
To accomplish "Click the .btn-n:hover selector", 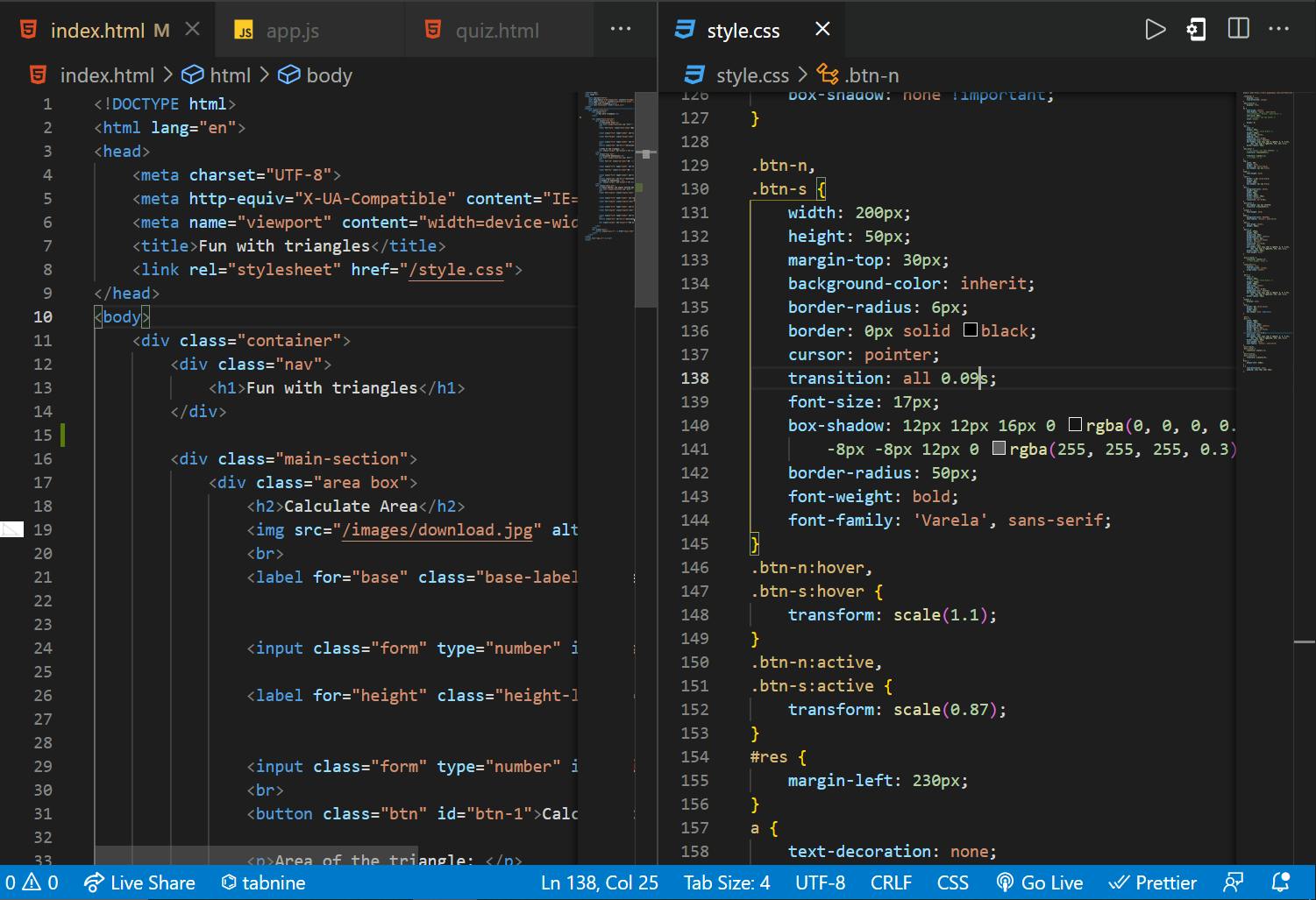I will 811,567.
